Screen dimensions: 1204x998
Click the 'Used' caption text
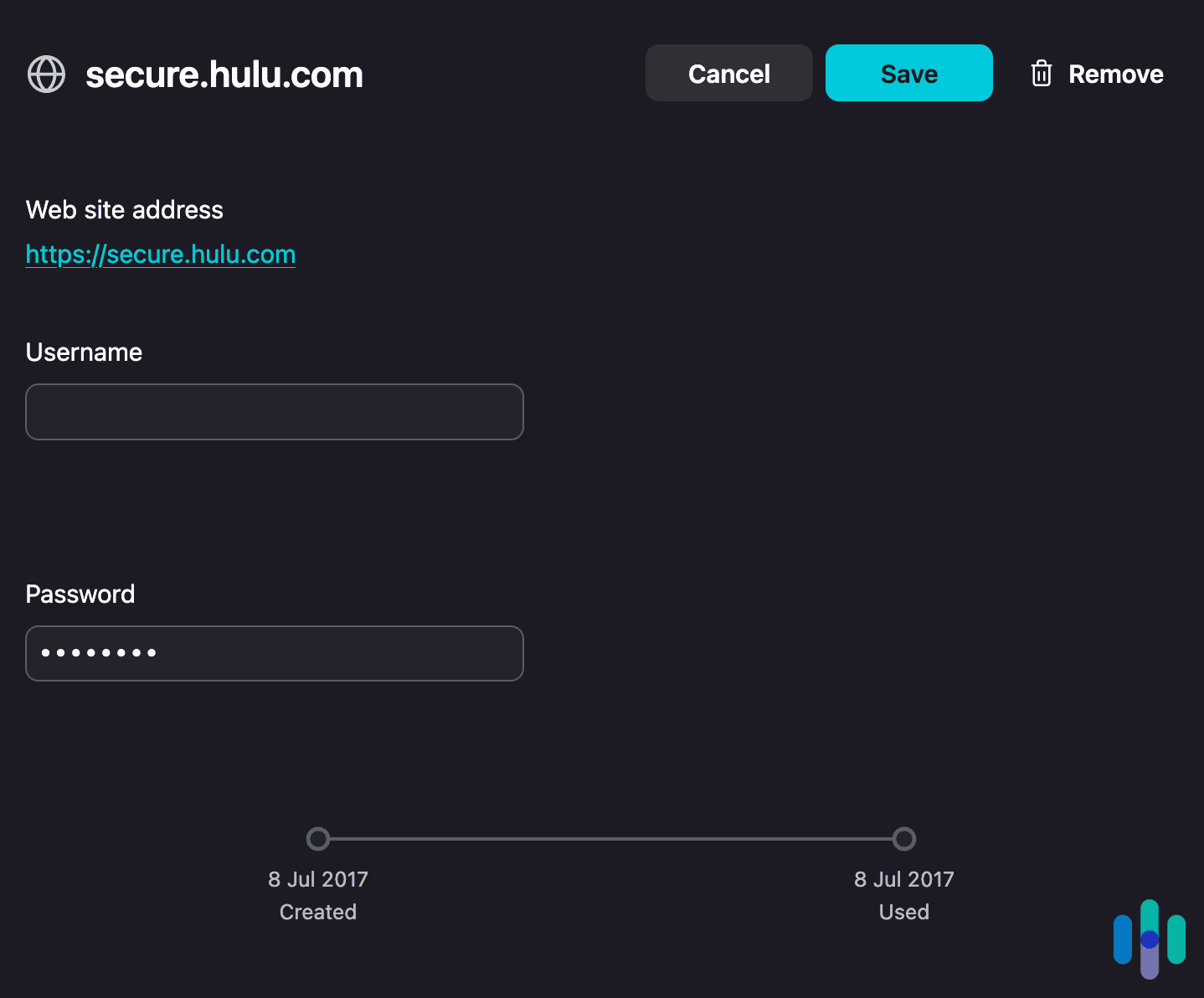click(x=904, y=912)
